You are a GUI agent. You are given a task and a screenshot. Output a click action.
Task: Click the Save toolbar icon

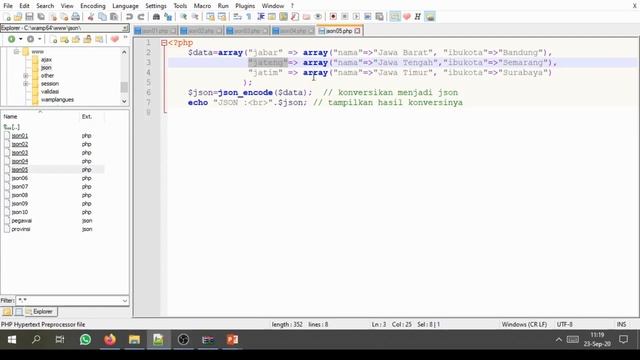(x=29, y=17)
